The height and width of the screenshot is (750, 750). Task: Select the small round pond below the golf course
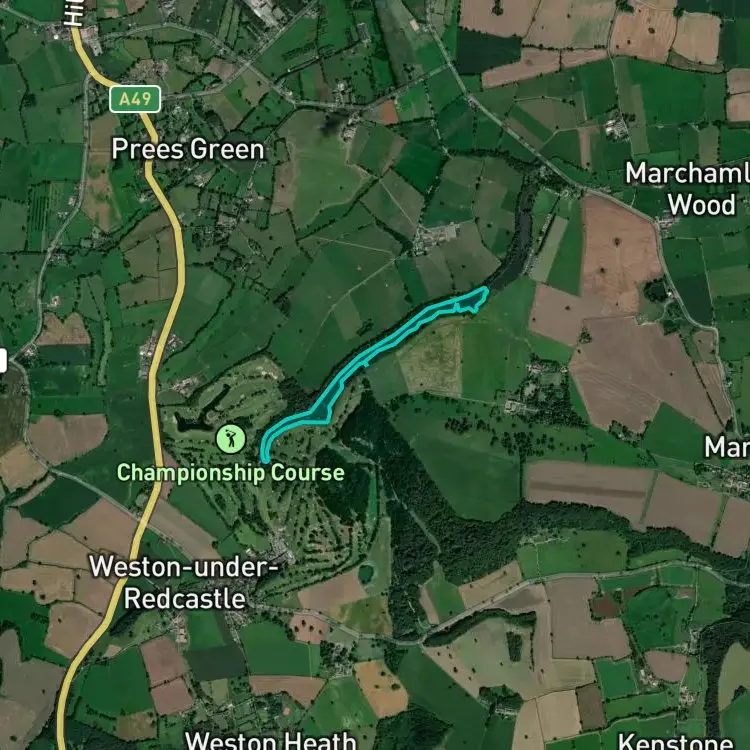[x=365, y=574]
